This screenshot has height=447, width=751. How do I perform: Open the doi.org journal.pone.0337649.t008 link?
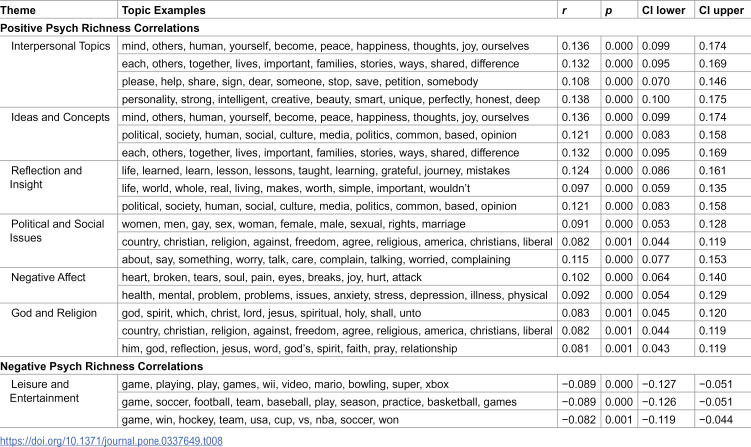pos(111,441)
